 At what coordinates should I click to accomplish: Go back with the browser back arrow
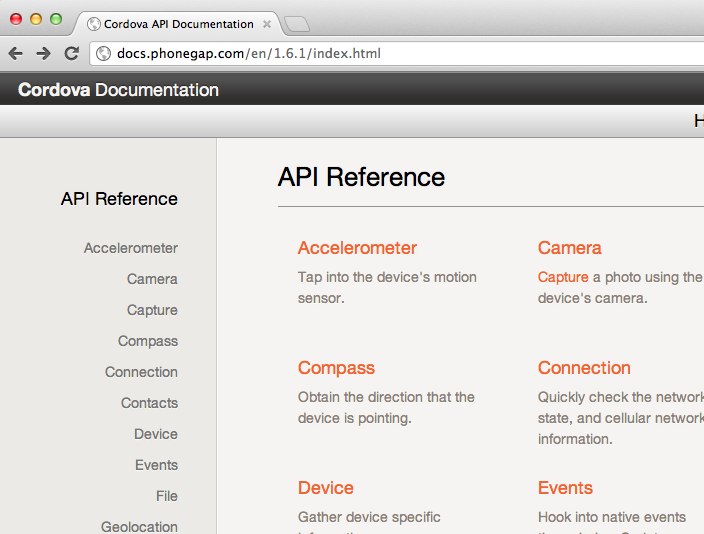[x=16, y=53]
